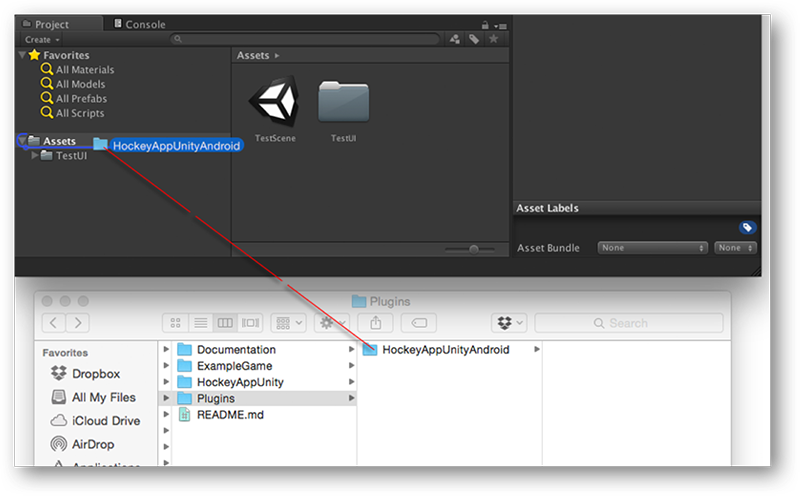Viewport: 800px width, 496px height.
Task: Click the All Materials favorite search
Action: coord(78,69)
